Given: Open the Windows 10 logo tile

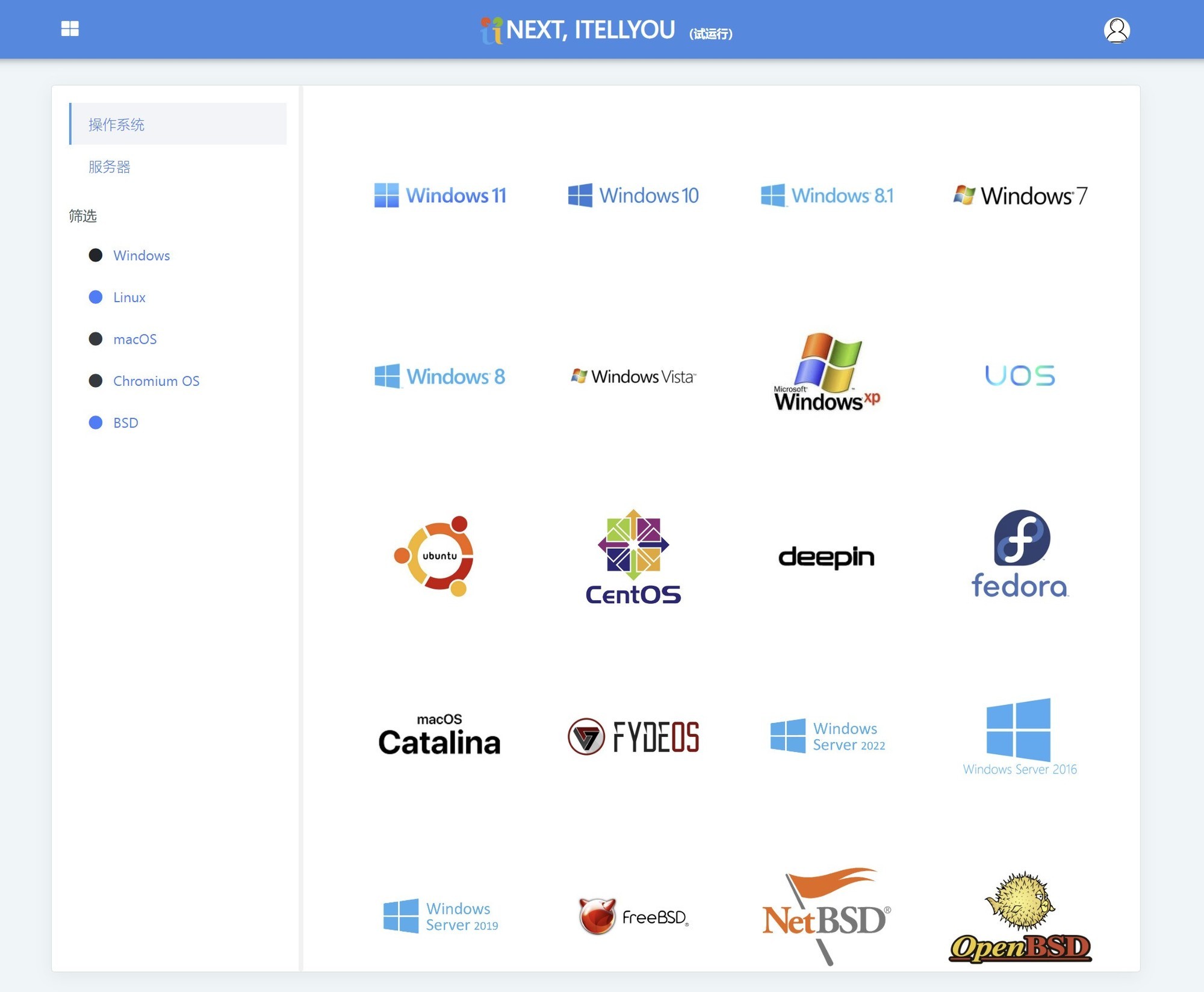Looking at the screenshot, I should (633, 196).
